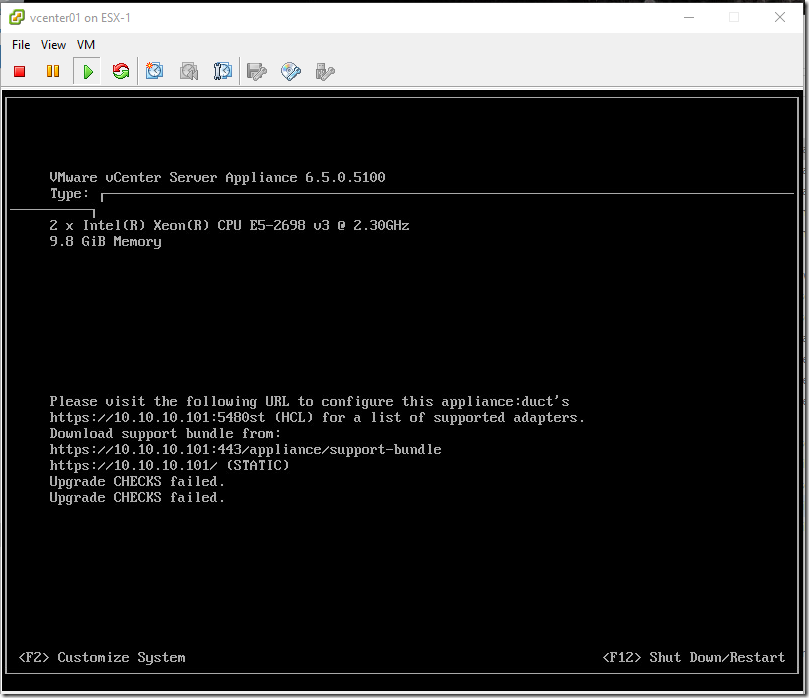Screen dimensions: 809x698
Task: Open the File menu
Action: [x=21, y=45]
